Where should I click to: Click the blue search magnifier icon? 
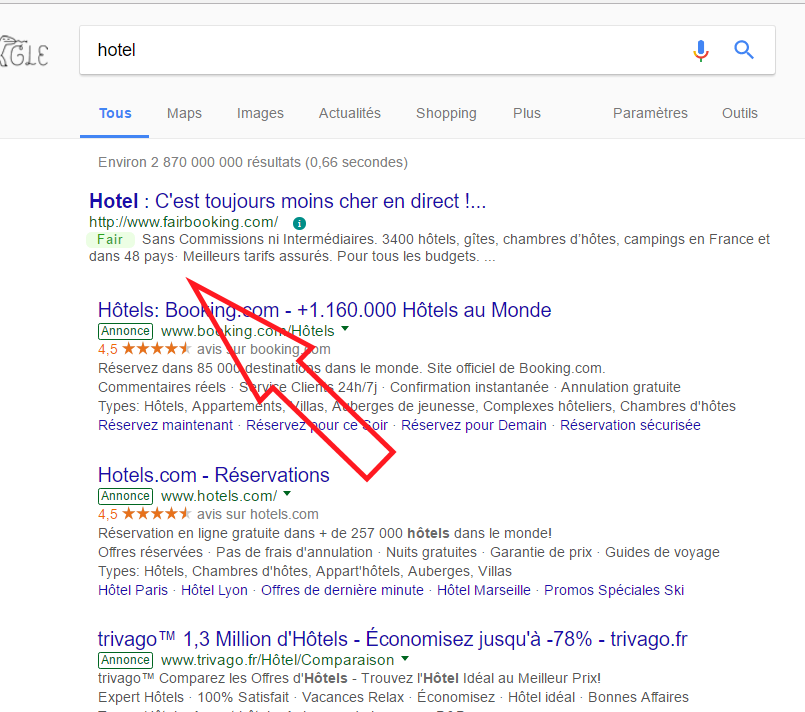click(743, 50)
